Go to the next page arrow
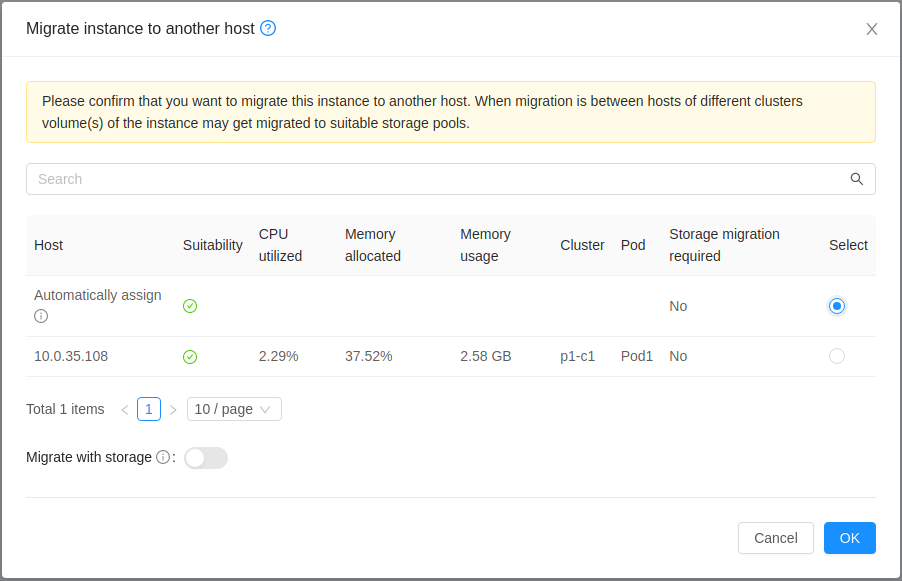 pyautogui.click(x=173, y=410)
